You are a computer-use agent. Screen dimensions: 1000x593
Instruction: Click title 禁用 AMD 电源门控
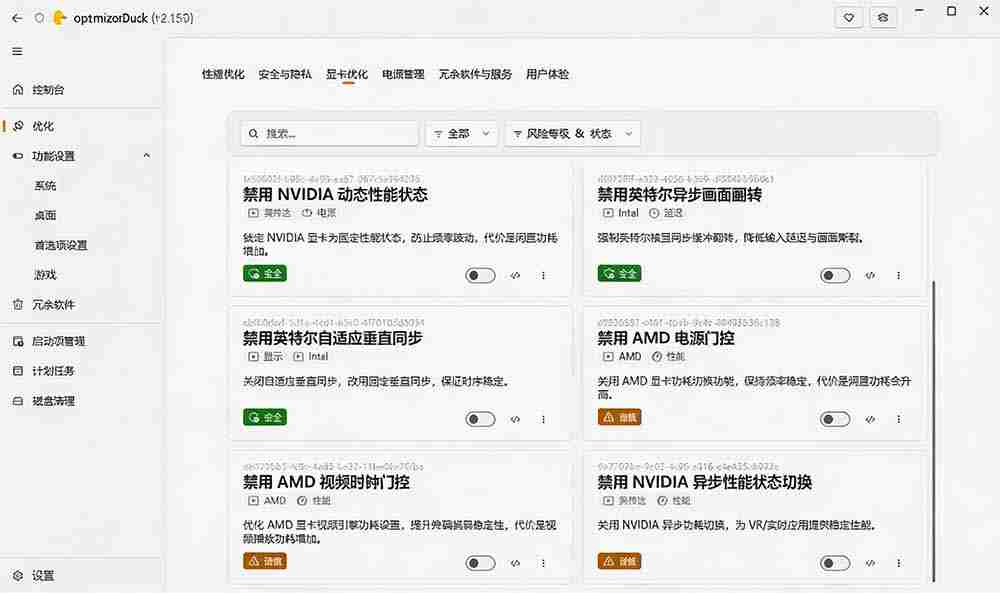pyautogui.click(x=666, y=338)
